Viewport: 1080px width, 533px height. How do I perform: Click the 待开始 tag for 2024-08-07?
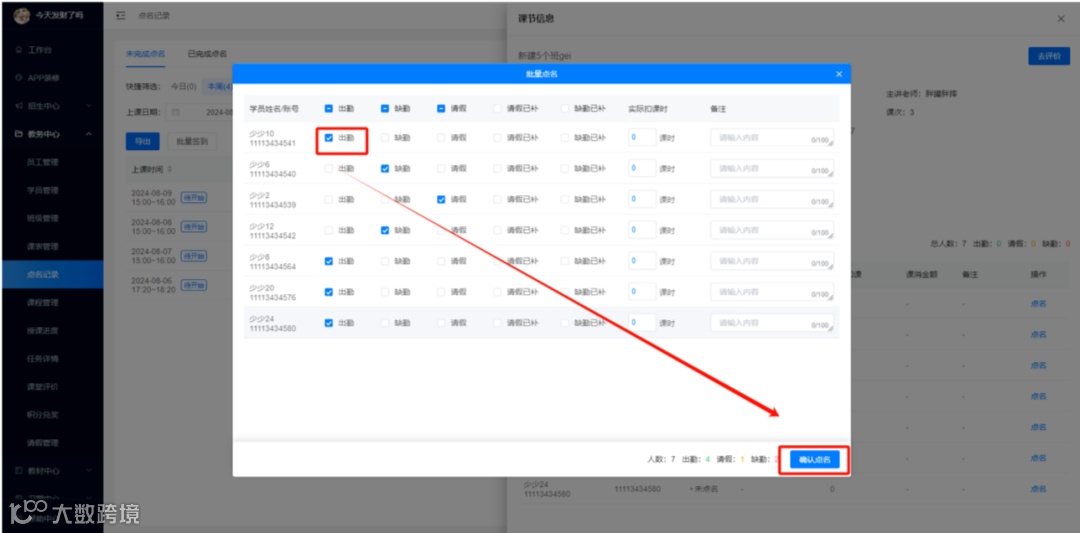click(x=194, y=255)
